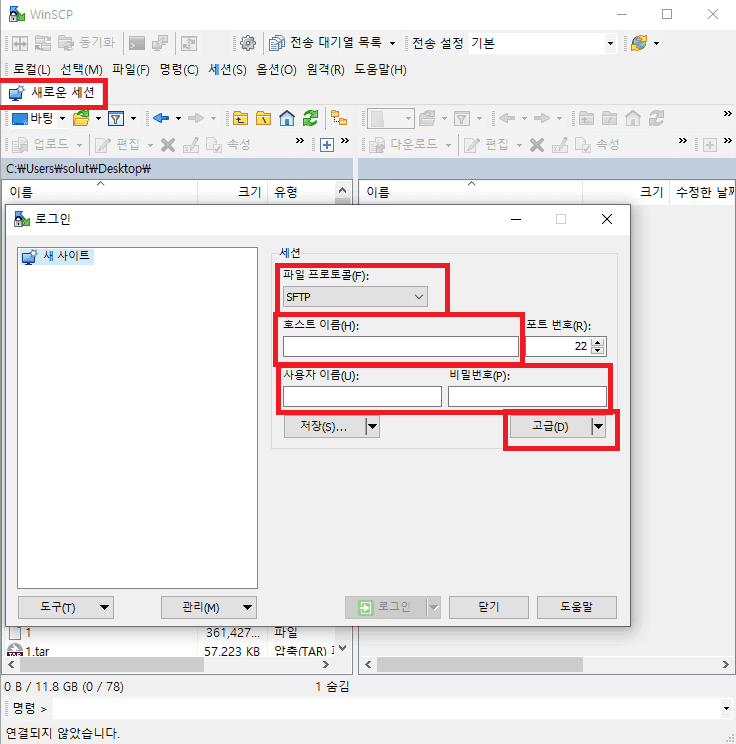This screenshot has height=744, width=736.
Task: Go back with the blue left arrow
Action: [x=161, y=118]
